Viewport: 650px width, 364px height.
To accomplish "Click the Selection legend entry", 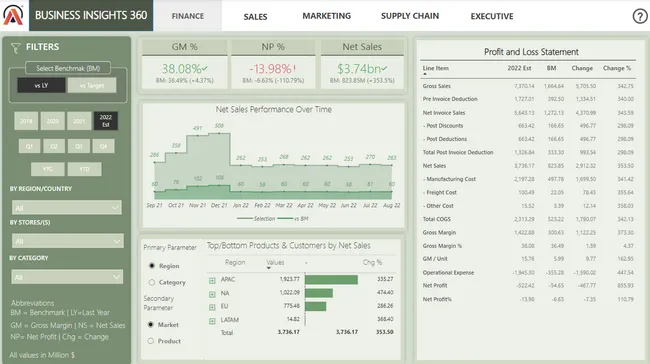I will (256, 218).
